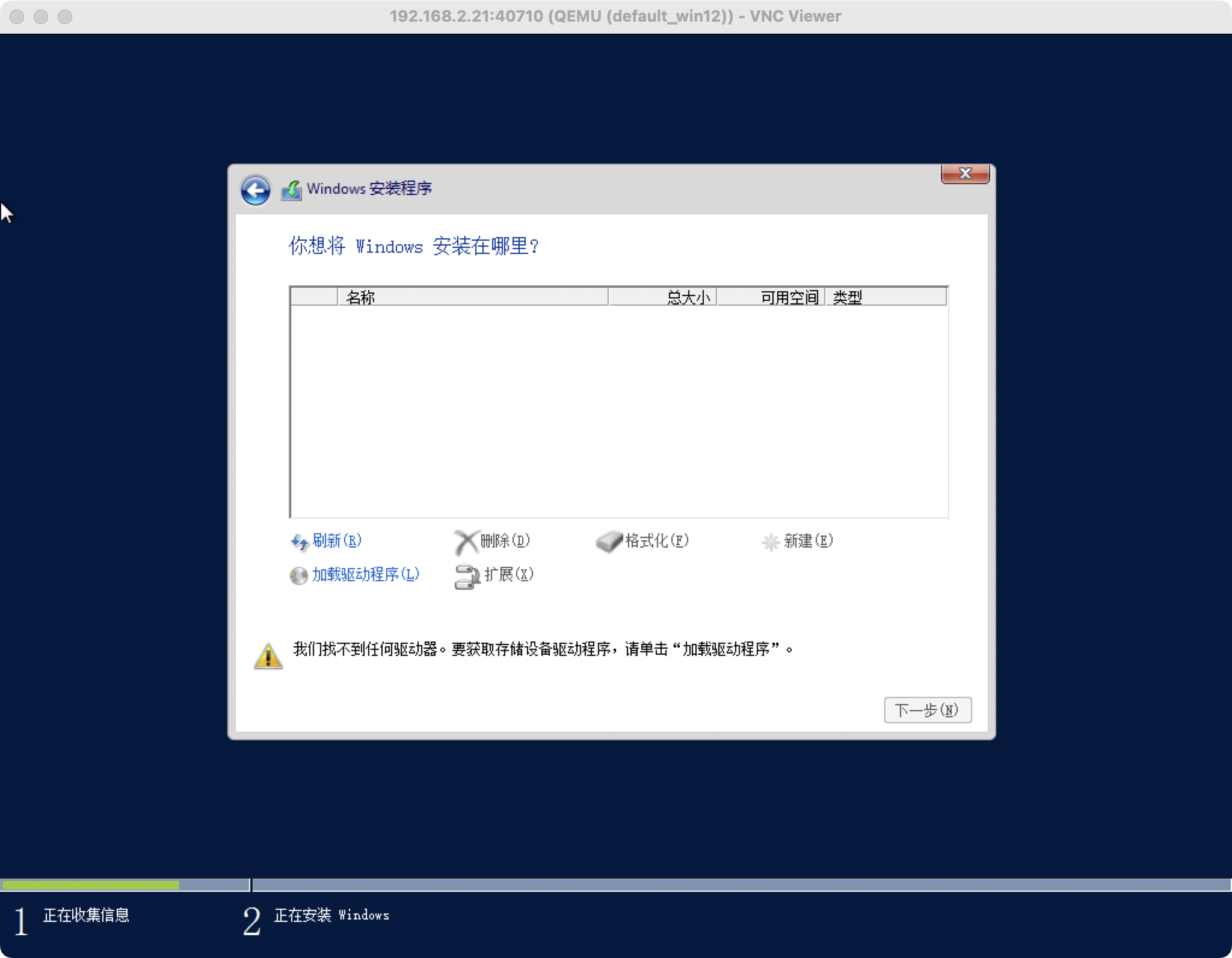Click the 刷新(R) refresh link
Image resolution: width=1232 pixels, height=958 pixels.
[337, 540]
